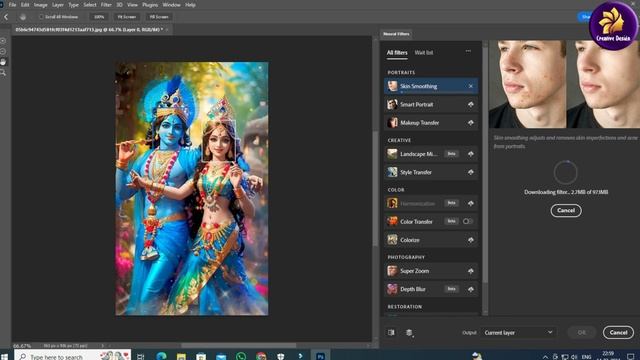Open the File menu
The height and width of the screenshot is (360, 640).
(x=12, y=5)
